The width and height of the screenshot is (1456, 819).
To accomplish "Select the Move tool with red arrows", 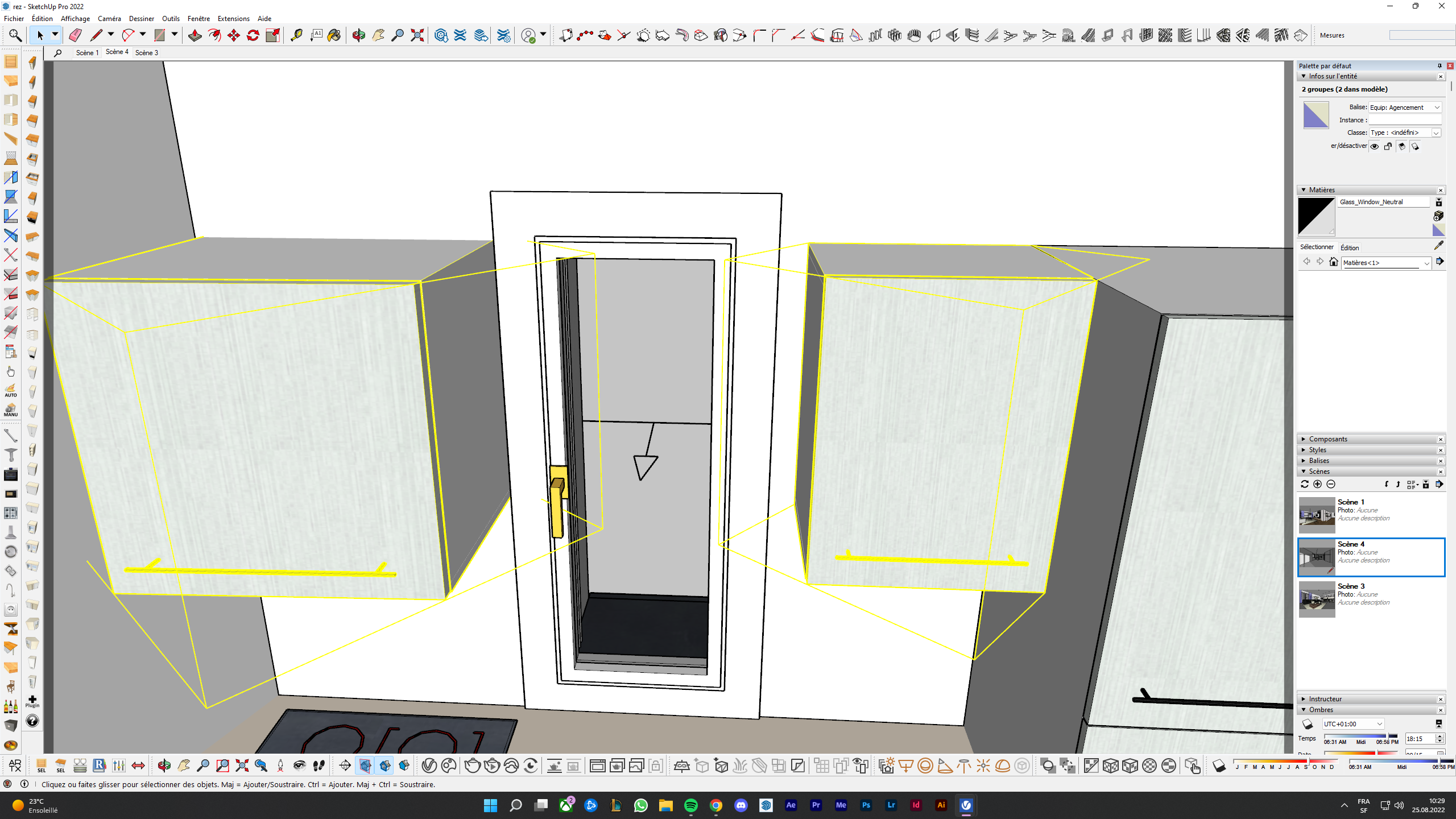I will coord(233,35).
